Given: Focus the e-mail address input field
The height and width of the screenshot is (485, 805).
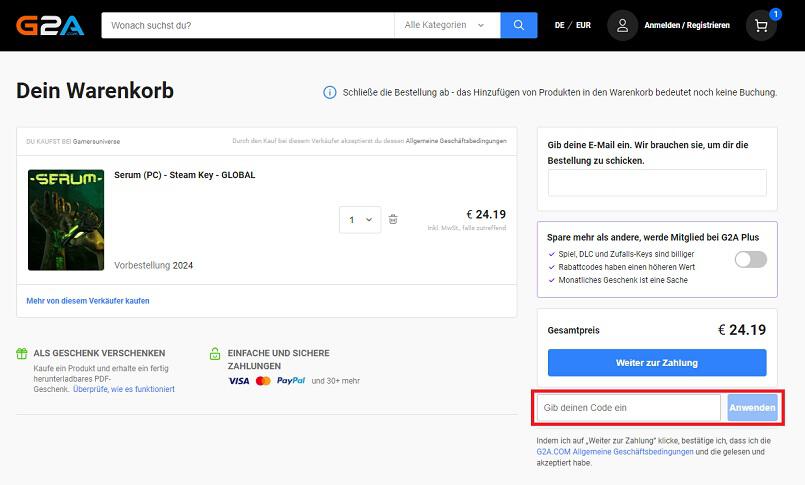Looking at the screenshot, I should point(657,183).
